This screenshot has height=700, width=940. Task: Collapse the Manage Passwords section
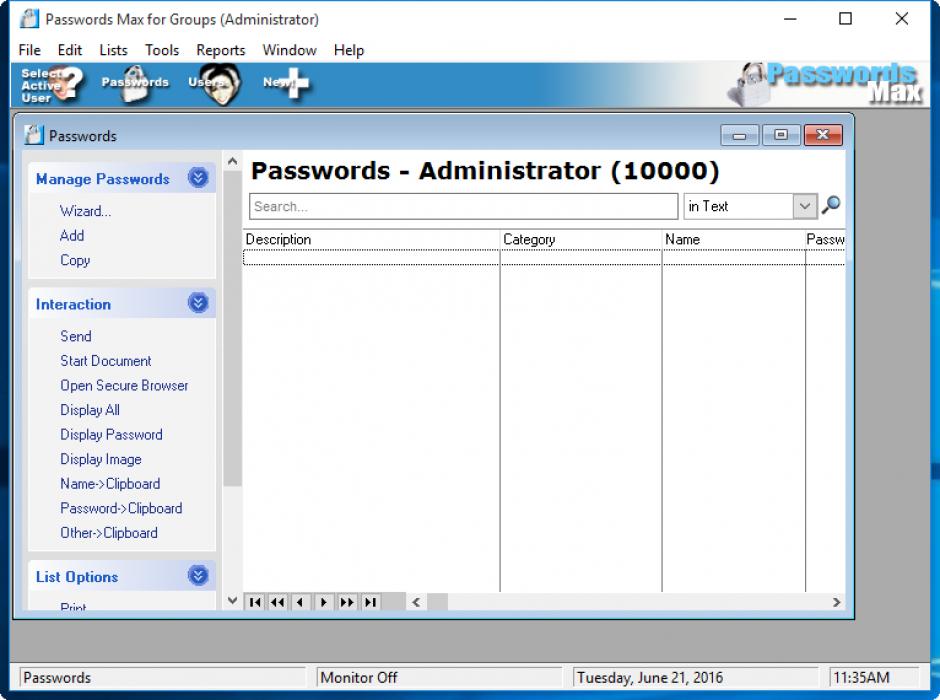coord(198,178)
